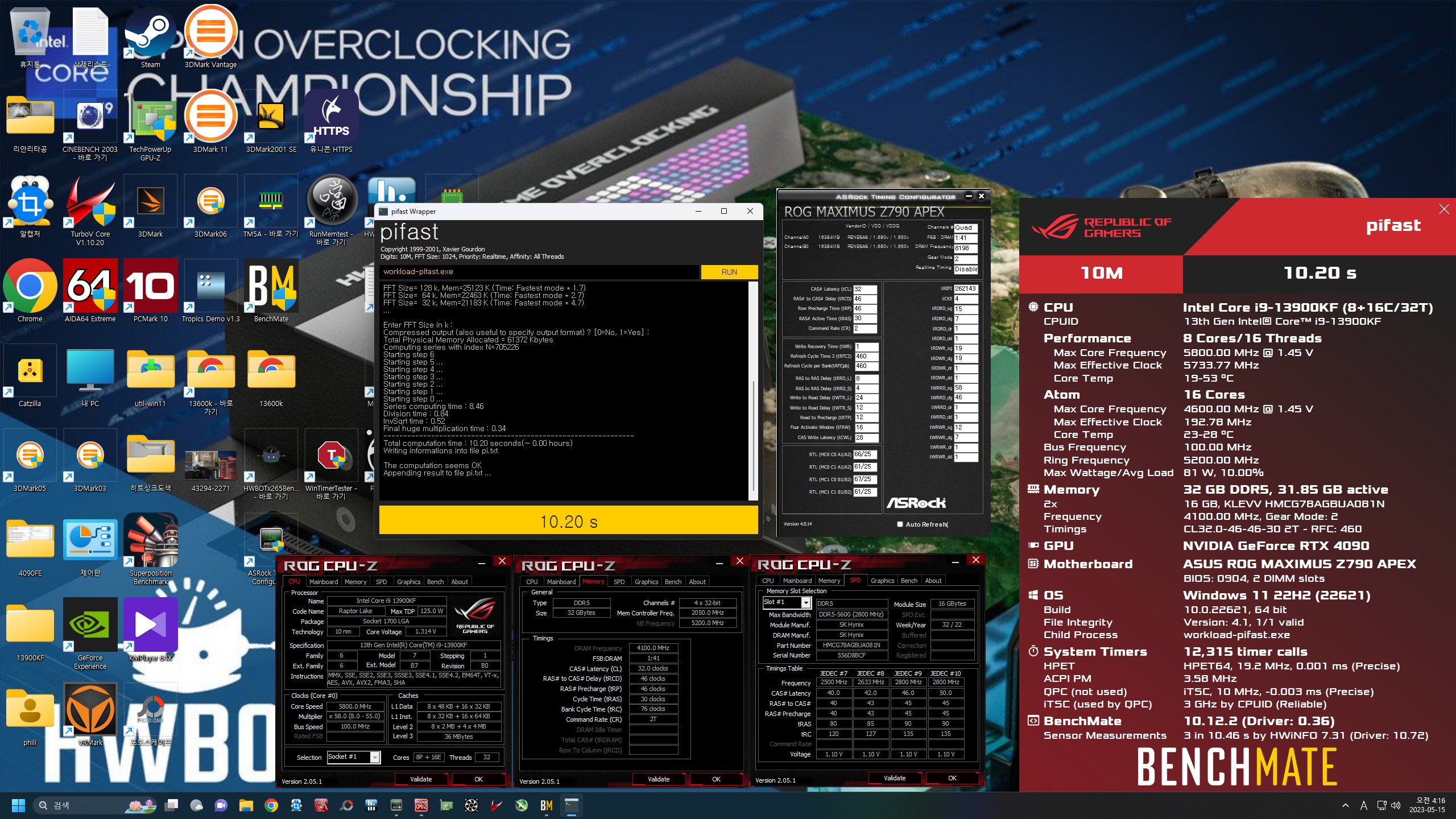Select Bench tab in left CPU-Z window
This screenshot has height=819, width=1456.
[x=435, y=582]
